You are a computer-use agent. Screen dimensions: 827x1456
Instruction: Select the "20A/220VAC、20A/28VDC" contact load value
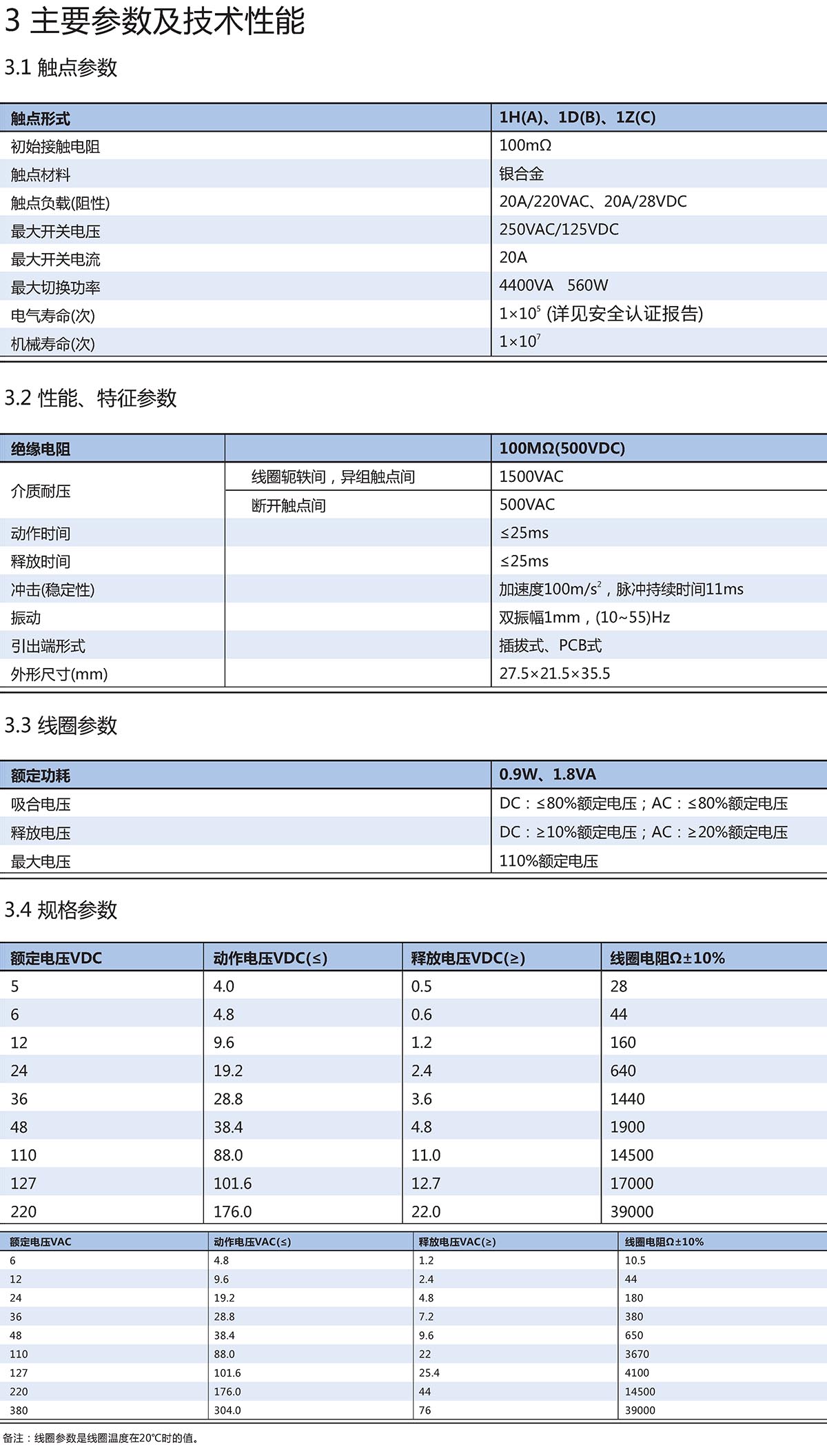593,201
